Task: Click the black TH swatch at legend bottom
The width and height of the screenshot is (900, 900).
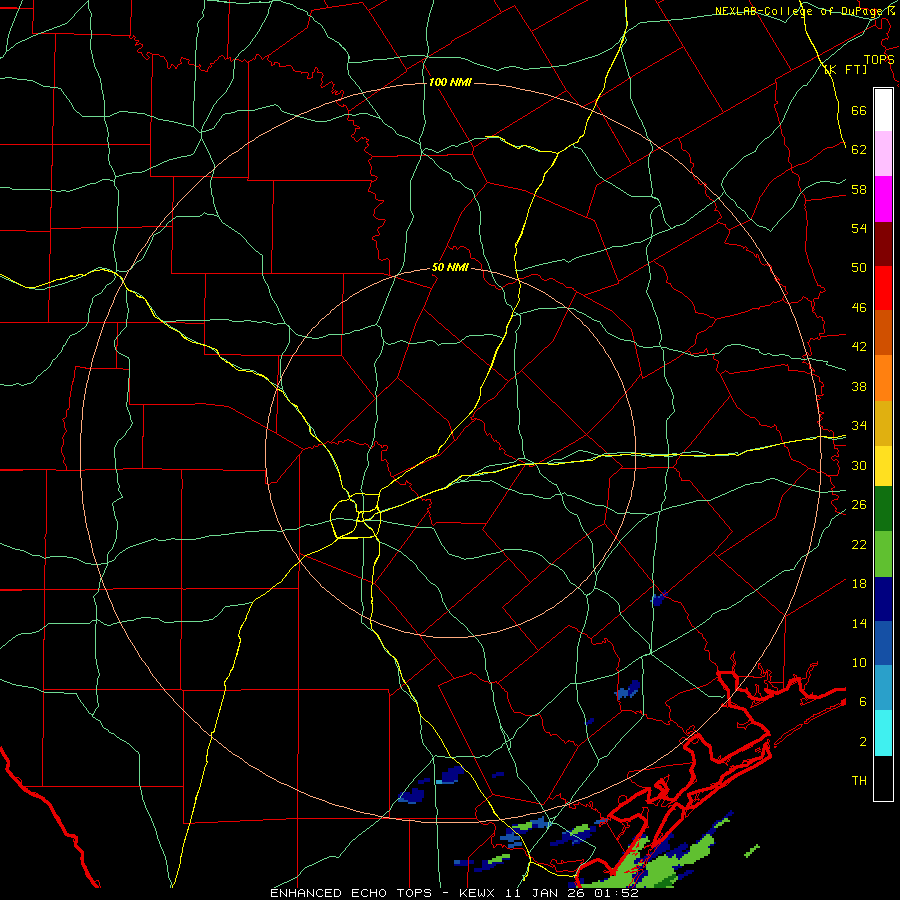Action: pyautogui.click(x=883, y=778)
